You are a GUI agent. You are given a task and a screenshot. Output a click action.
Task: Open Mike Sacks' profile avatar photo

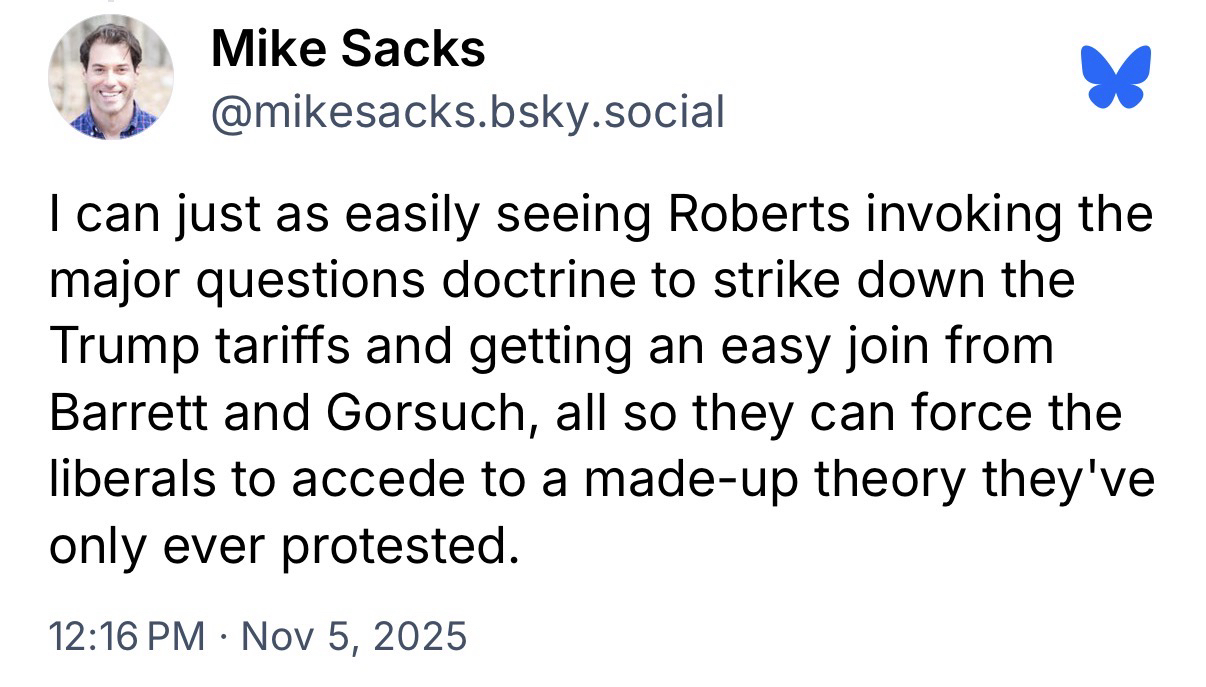pyautogui.click(x=110, y=77)
